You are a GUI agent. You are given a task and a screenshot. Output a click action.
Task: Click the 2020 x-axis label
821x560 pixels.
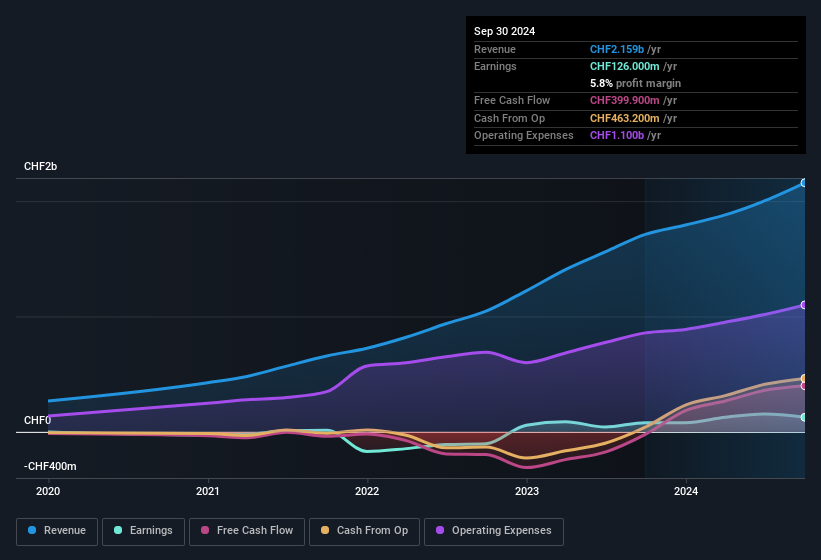click(48, 491)
